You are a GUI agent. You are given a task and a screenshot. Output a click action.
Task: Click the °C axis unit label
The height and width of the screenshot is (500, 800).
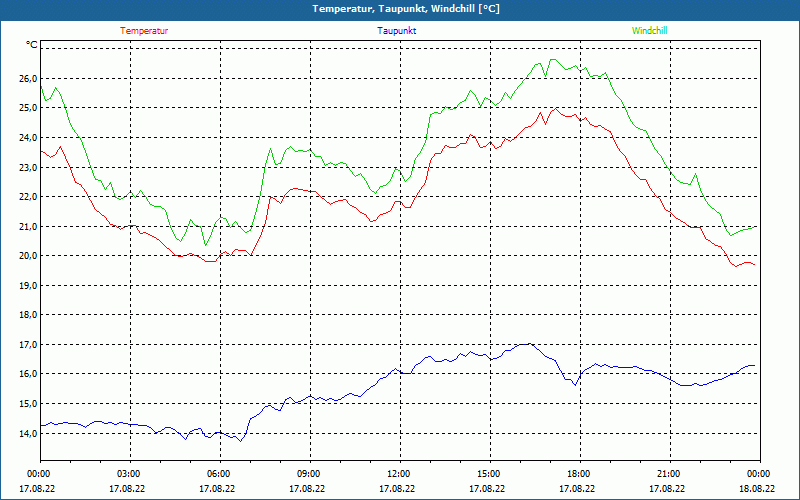[x=32, y=45]
